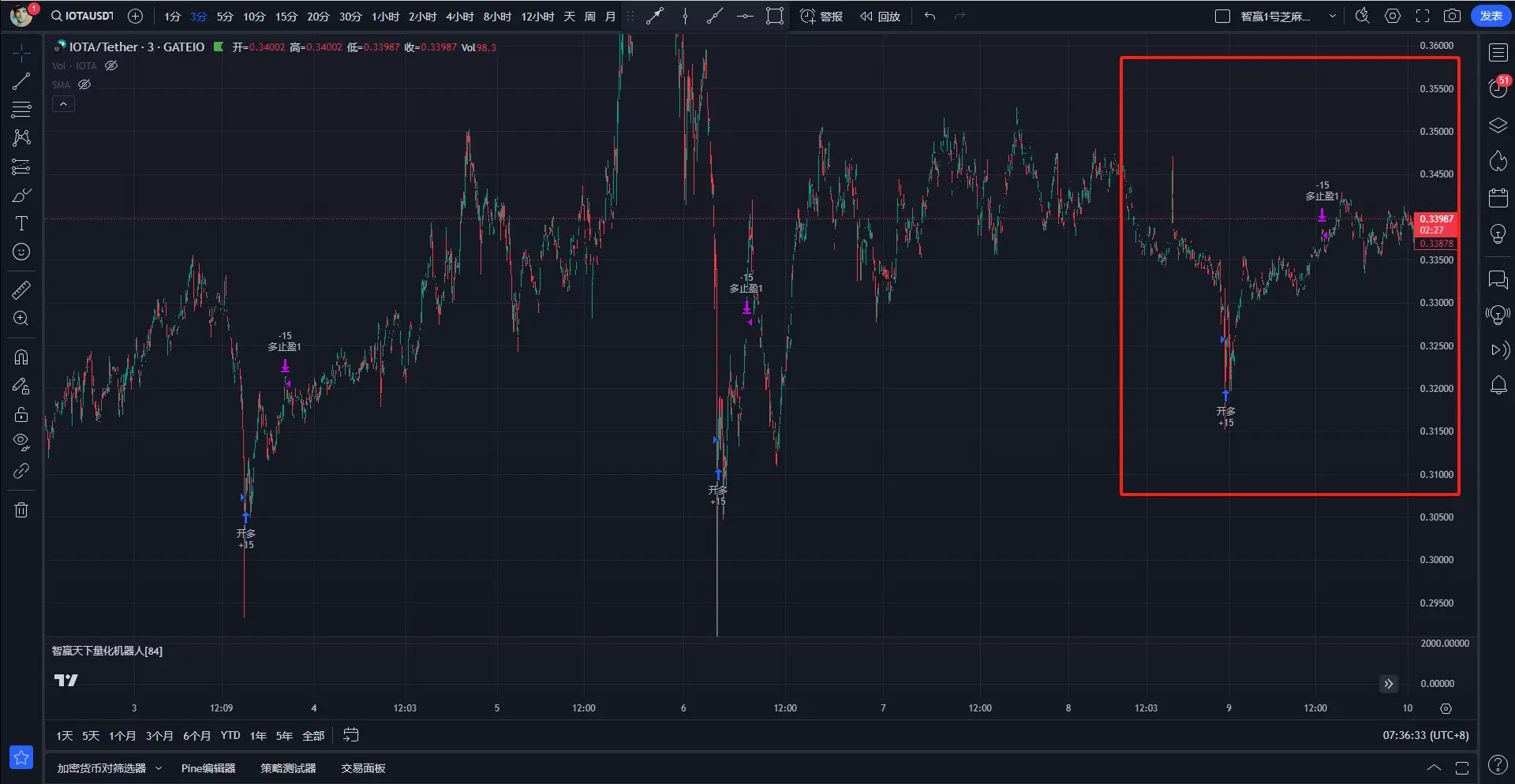This screenshot has height=784, width=1515.
Task: Select the crosshair cursor tool
Action: click(21, 53)
